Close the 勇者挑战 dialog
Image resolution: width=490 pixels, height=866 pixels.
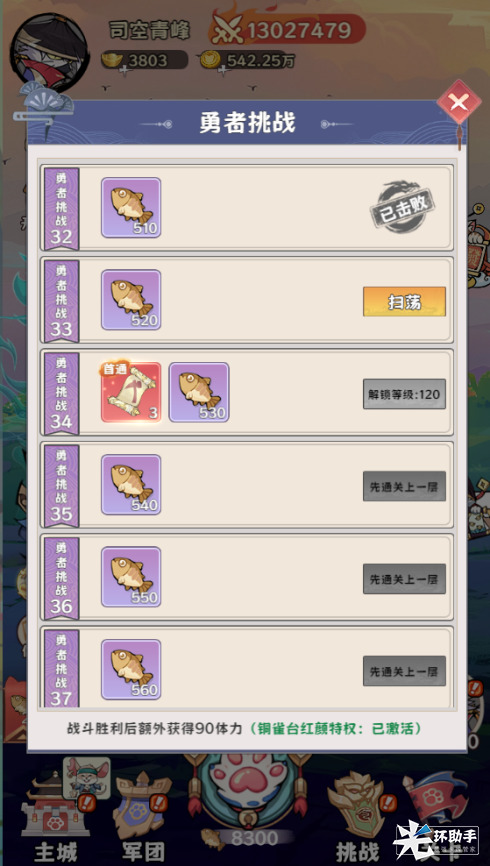[x=459, y=103]
